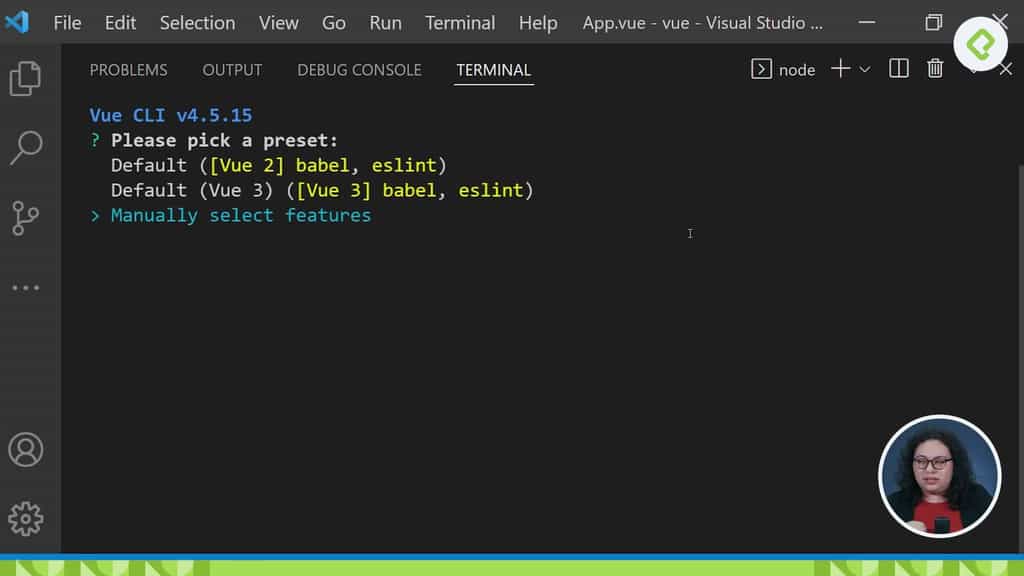Open the Terminal menu

[x=460, y=22]
